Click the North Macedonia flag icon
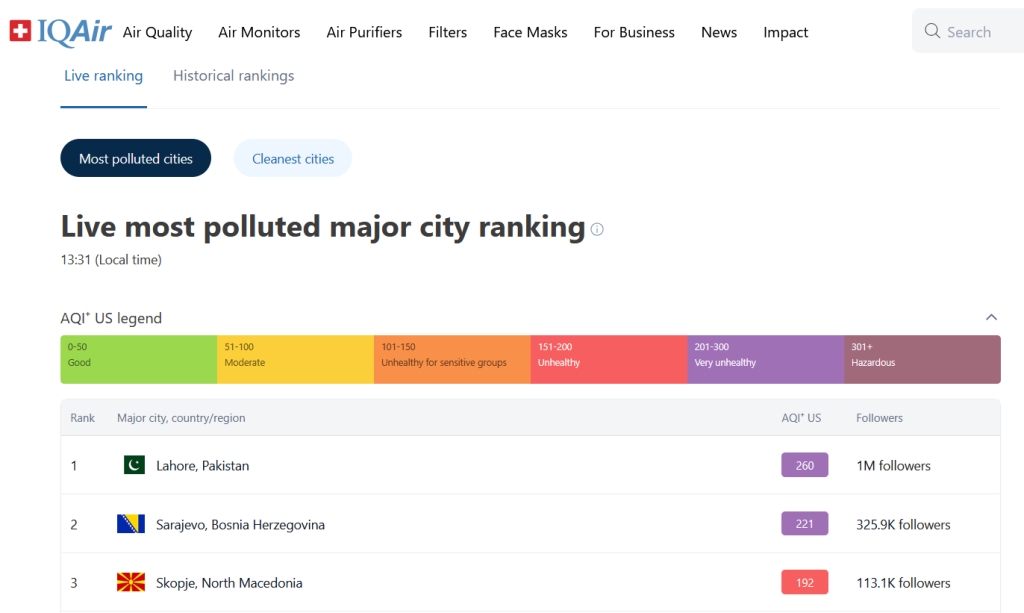The width and height of the screenshot is (1024, 613). pyautogui.click(x=131, y=582)
